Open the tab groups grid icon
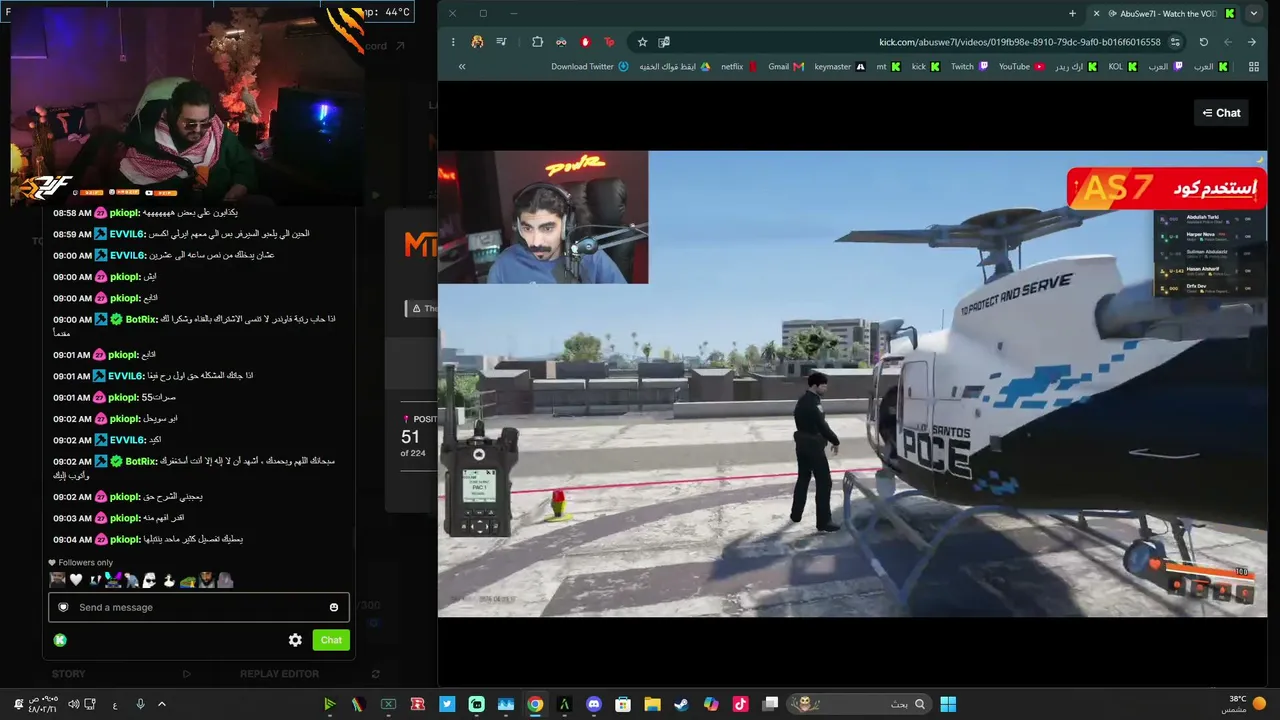 1254,66
